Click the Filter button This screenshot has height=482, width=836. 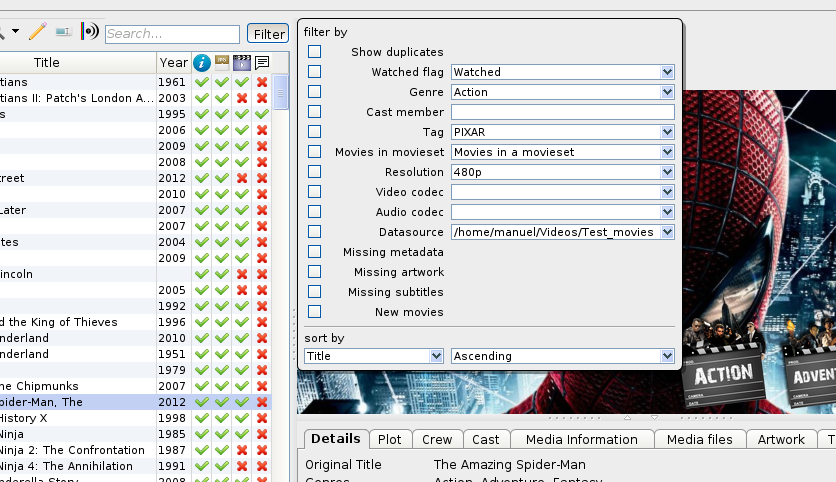pos(268,34)
